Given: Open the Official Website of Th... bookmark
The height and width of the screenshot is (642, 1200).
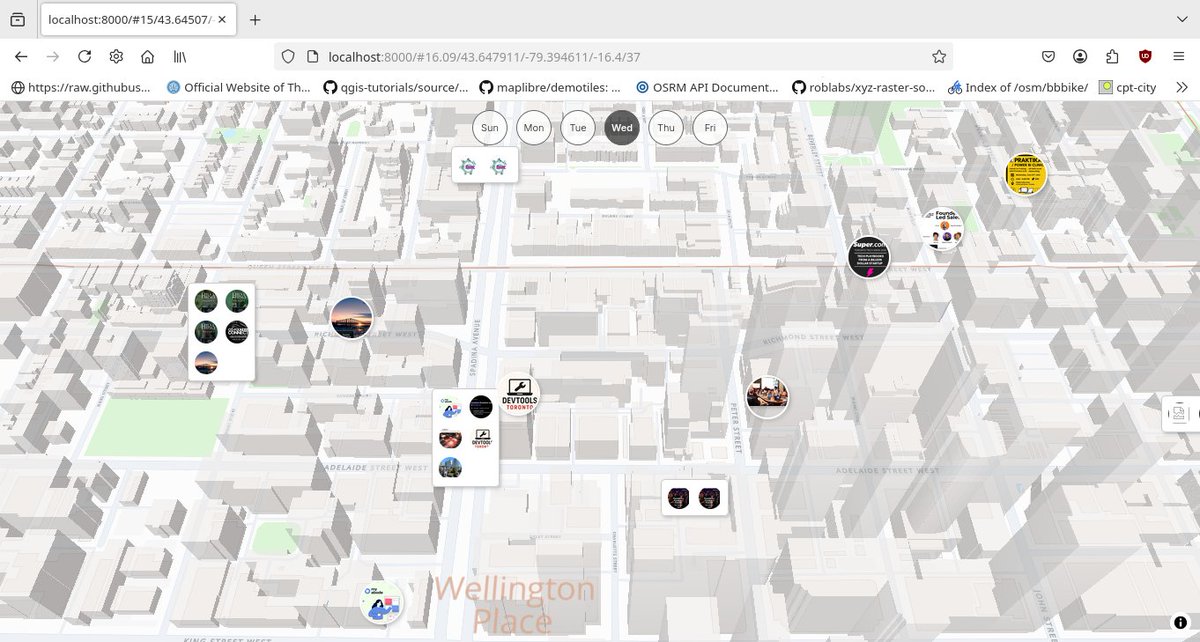Looking at the screenshot, I should (239, 87).
